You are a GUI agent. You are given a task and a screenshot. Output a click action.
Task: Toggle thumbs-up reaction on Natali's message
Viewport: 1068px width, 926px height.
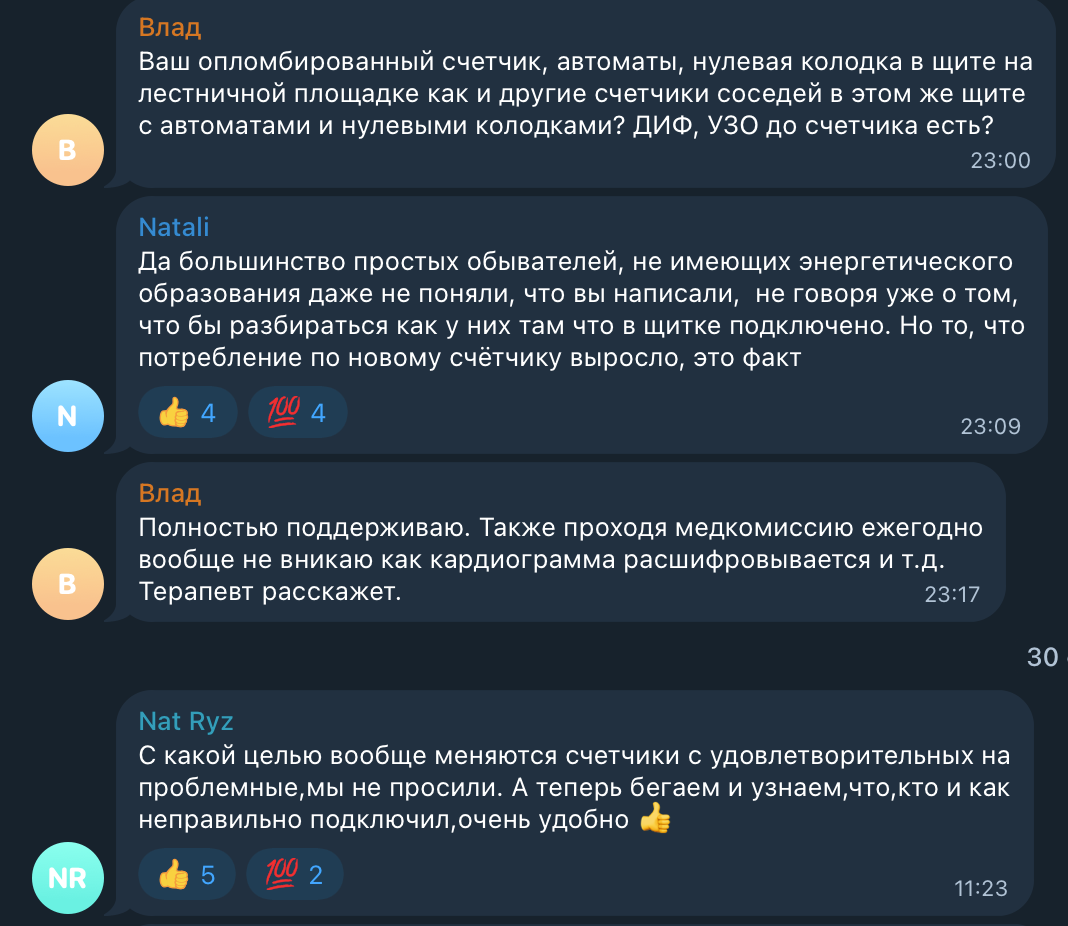pyautogui.click(x=187, y=413)
